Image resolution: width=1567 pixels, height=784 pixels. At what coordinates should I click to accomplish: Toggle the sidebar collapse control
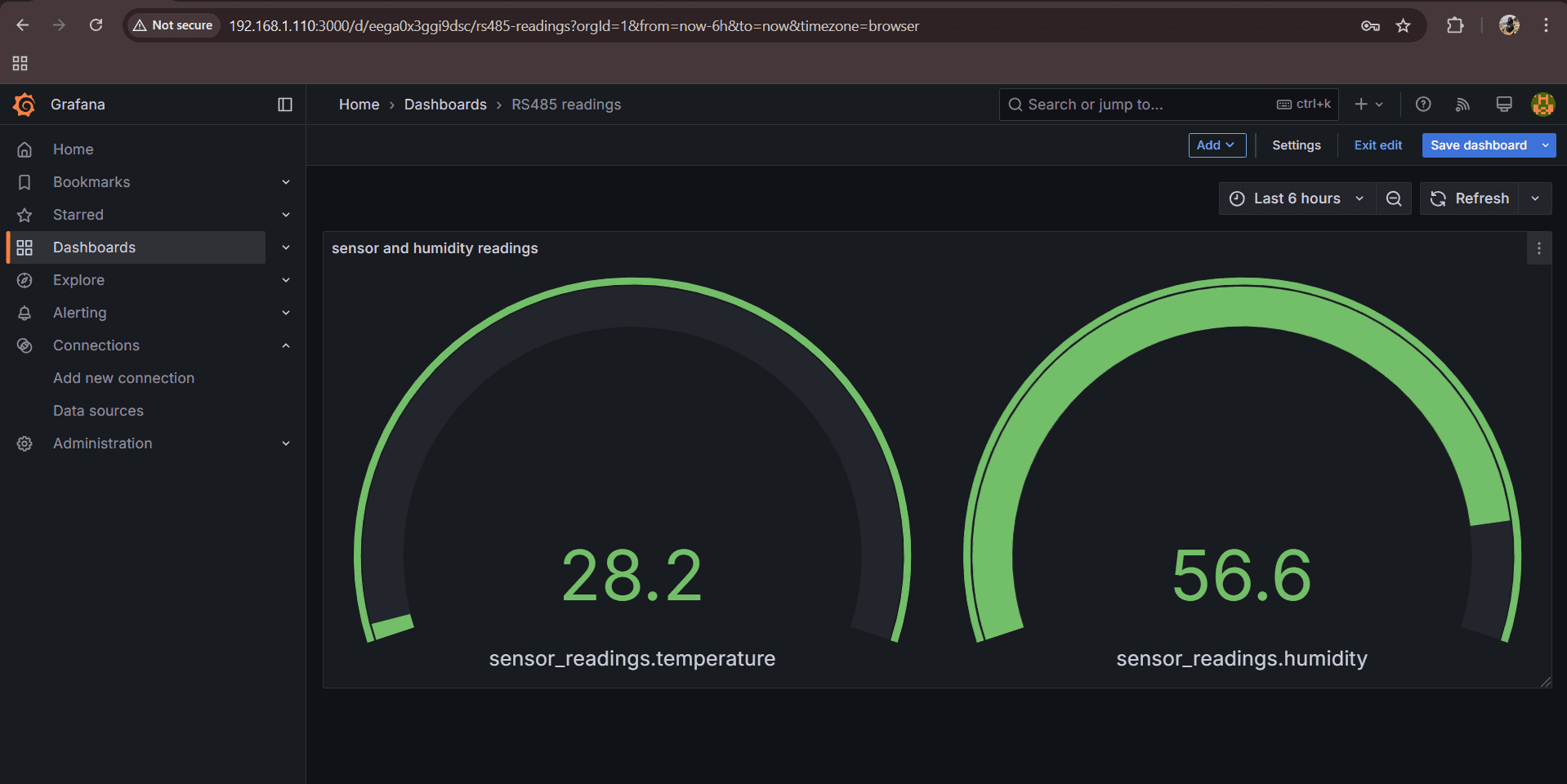(284, 105)
